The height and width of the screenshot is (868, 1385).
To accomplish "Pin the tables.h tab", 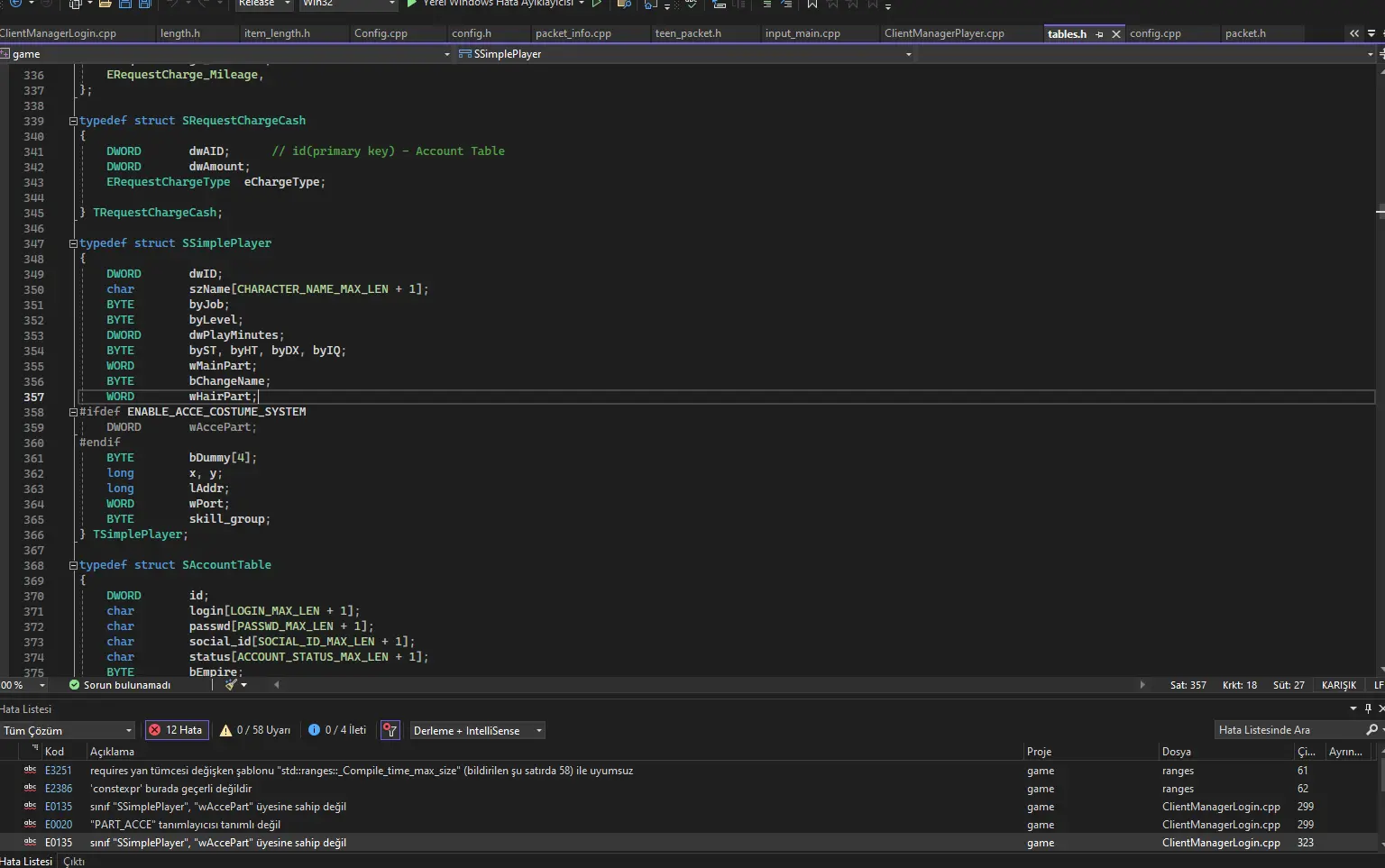I will [1099, 34].
